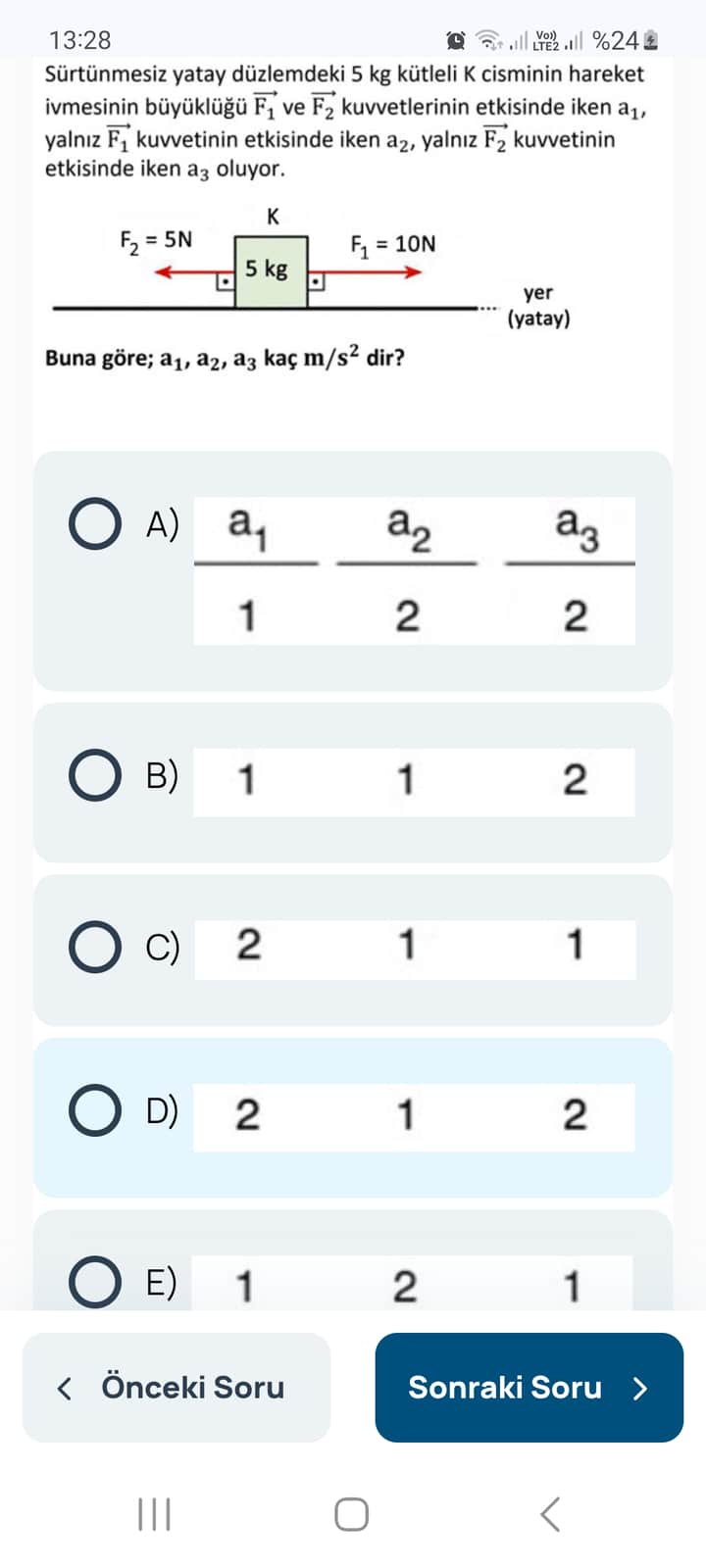Image resolution: width=706 pixels, height=1568 pixels.
Task: Choose option C radio button
Action: pyautogui.click(x=95, y=947)
